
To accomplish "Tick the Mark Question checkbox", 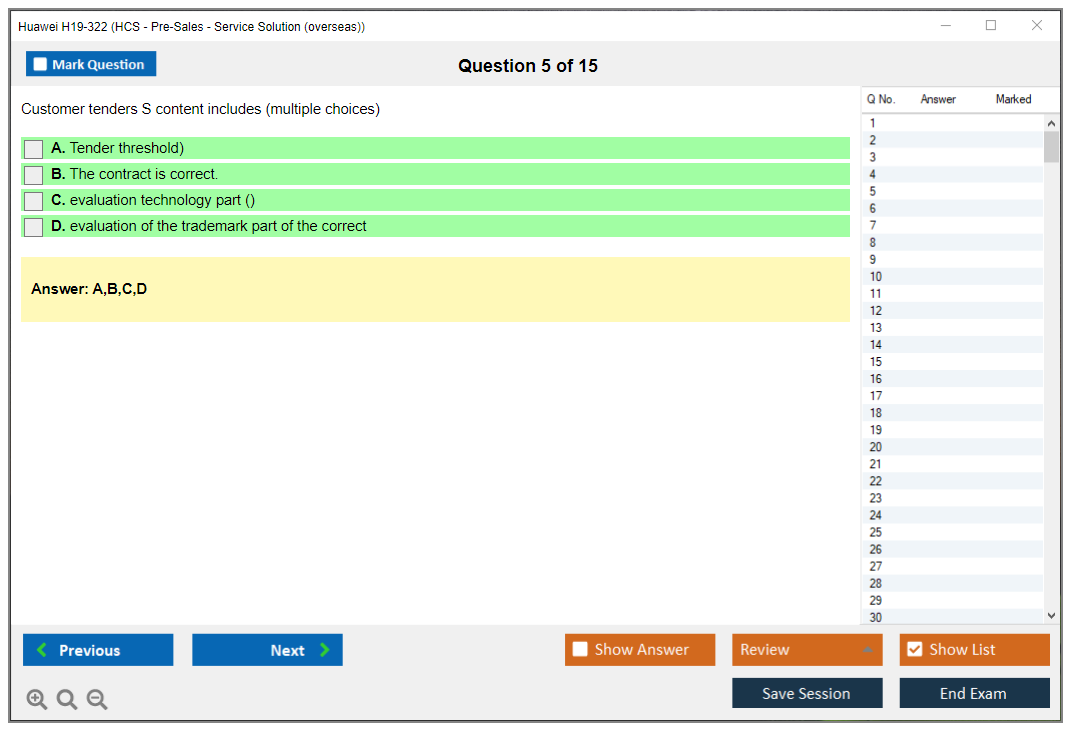I will 41,64.
